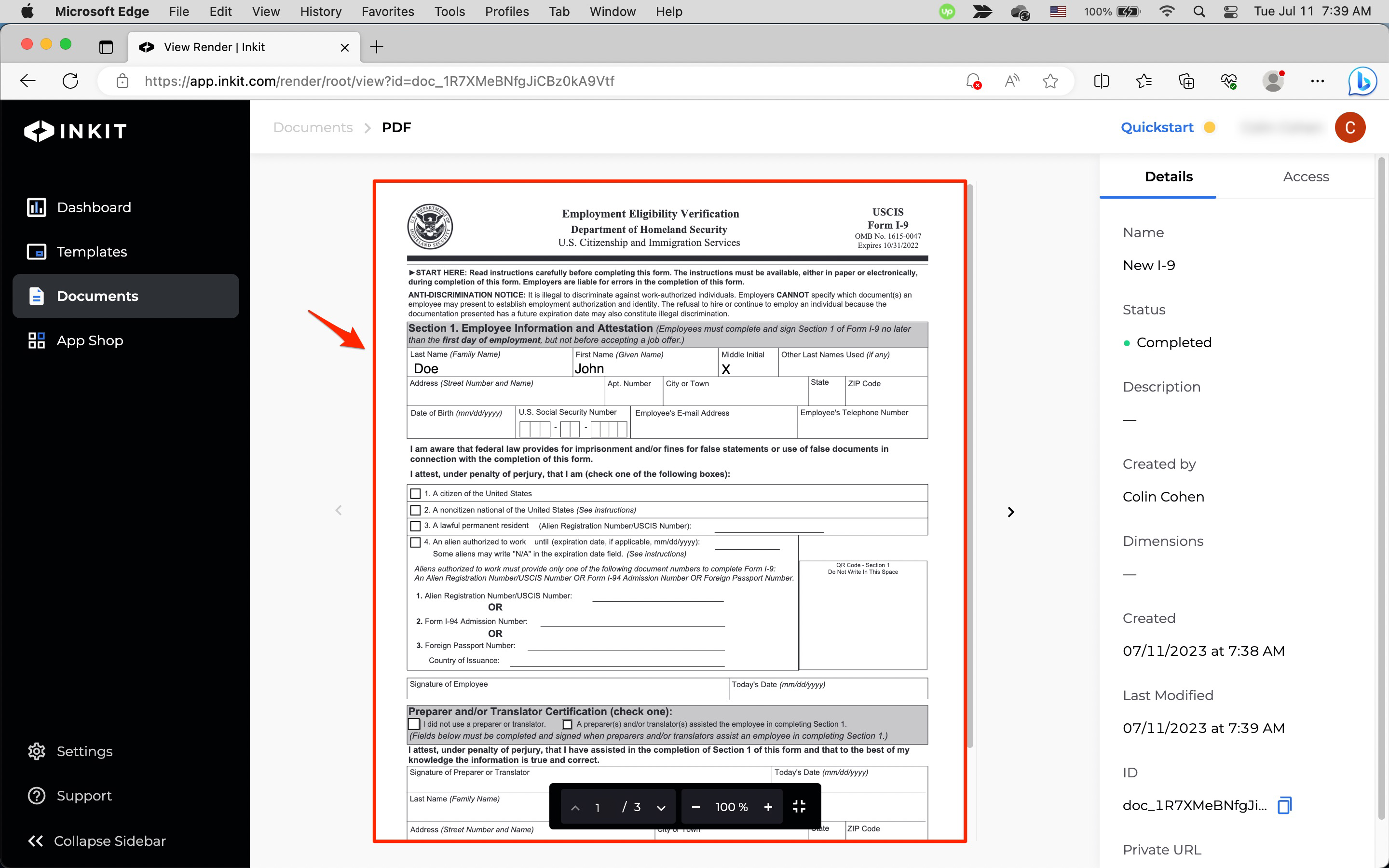Go to next page with the down chevron
This screenshot has width=1389, height=868.
[661, 808]
